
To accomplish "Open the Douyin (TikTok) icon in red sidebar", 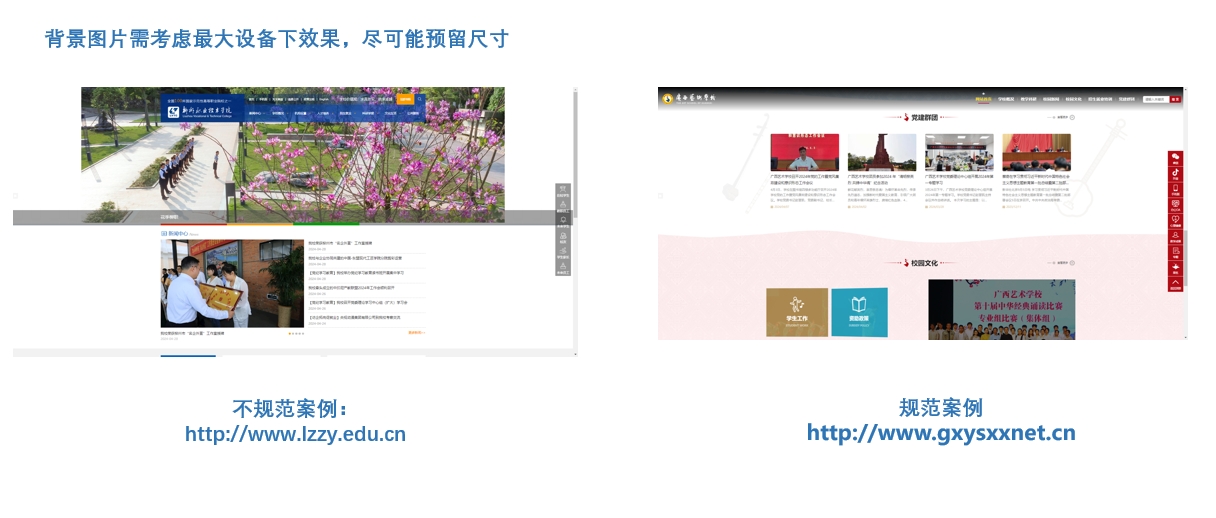I will [x=1175, y=174].
